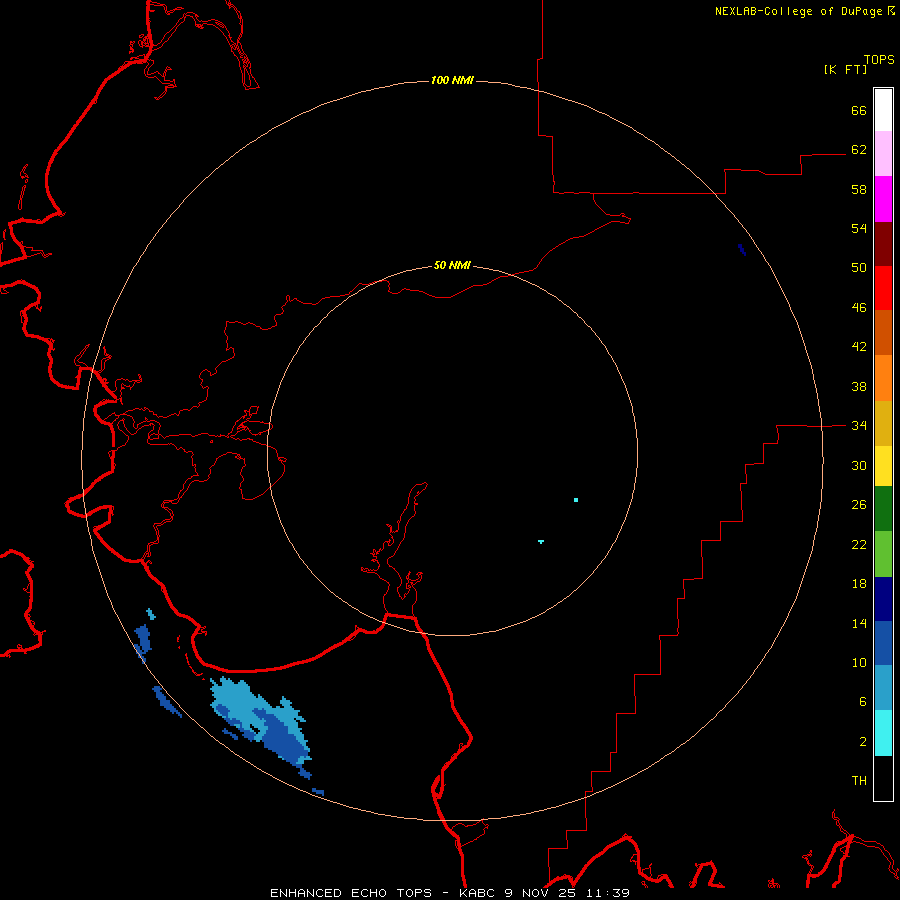Click the legend value "46"
The height and width of the screenshot is (900, 900).
(x=859, y=308)
